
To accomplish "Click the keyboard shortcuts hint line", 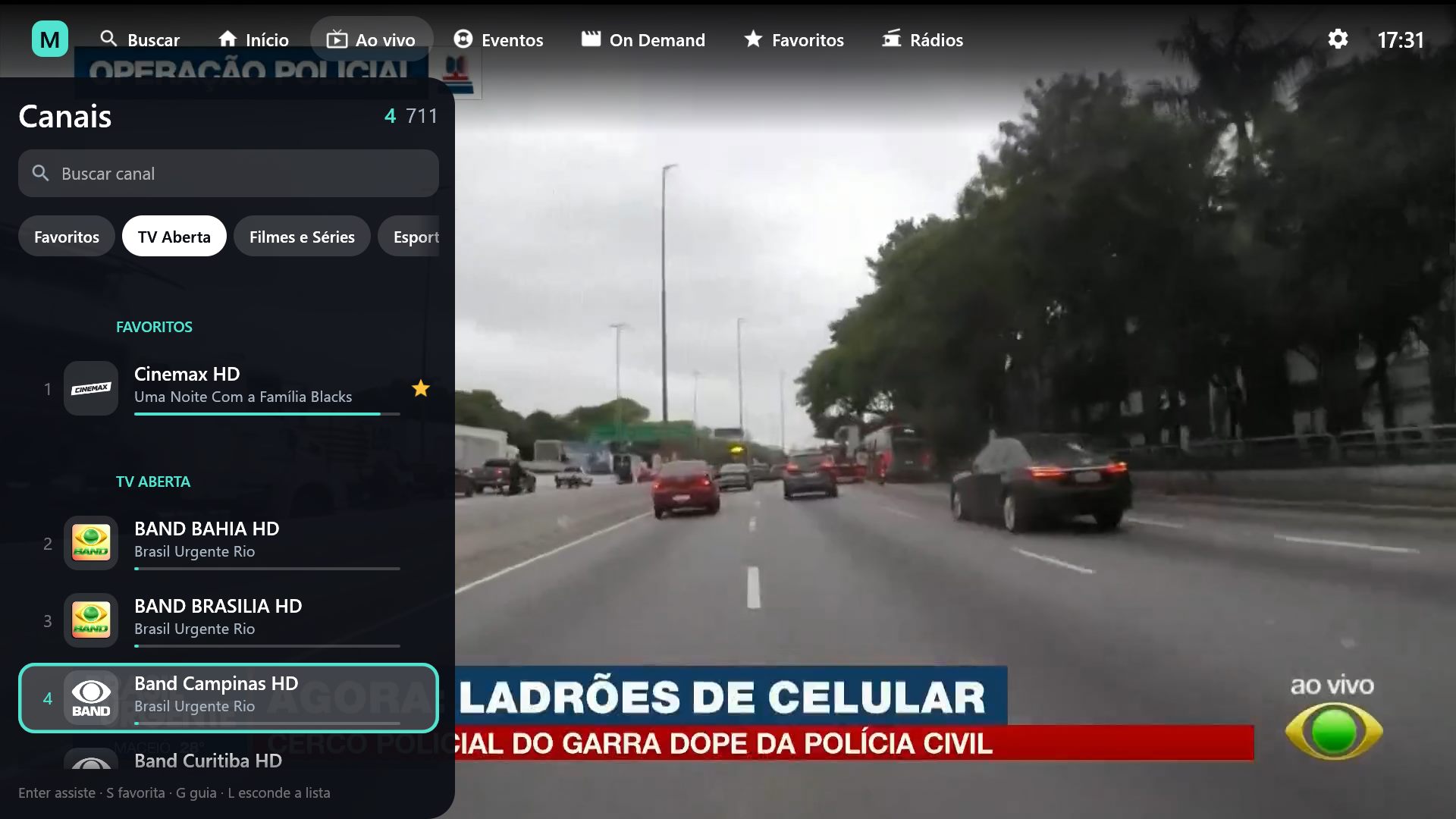I will [x=174, y=792].
